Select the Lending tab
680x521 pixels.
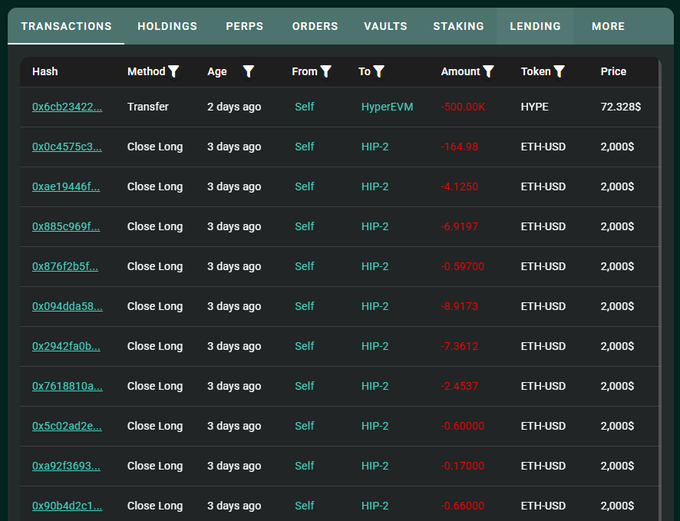coord(535,26)
